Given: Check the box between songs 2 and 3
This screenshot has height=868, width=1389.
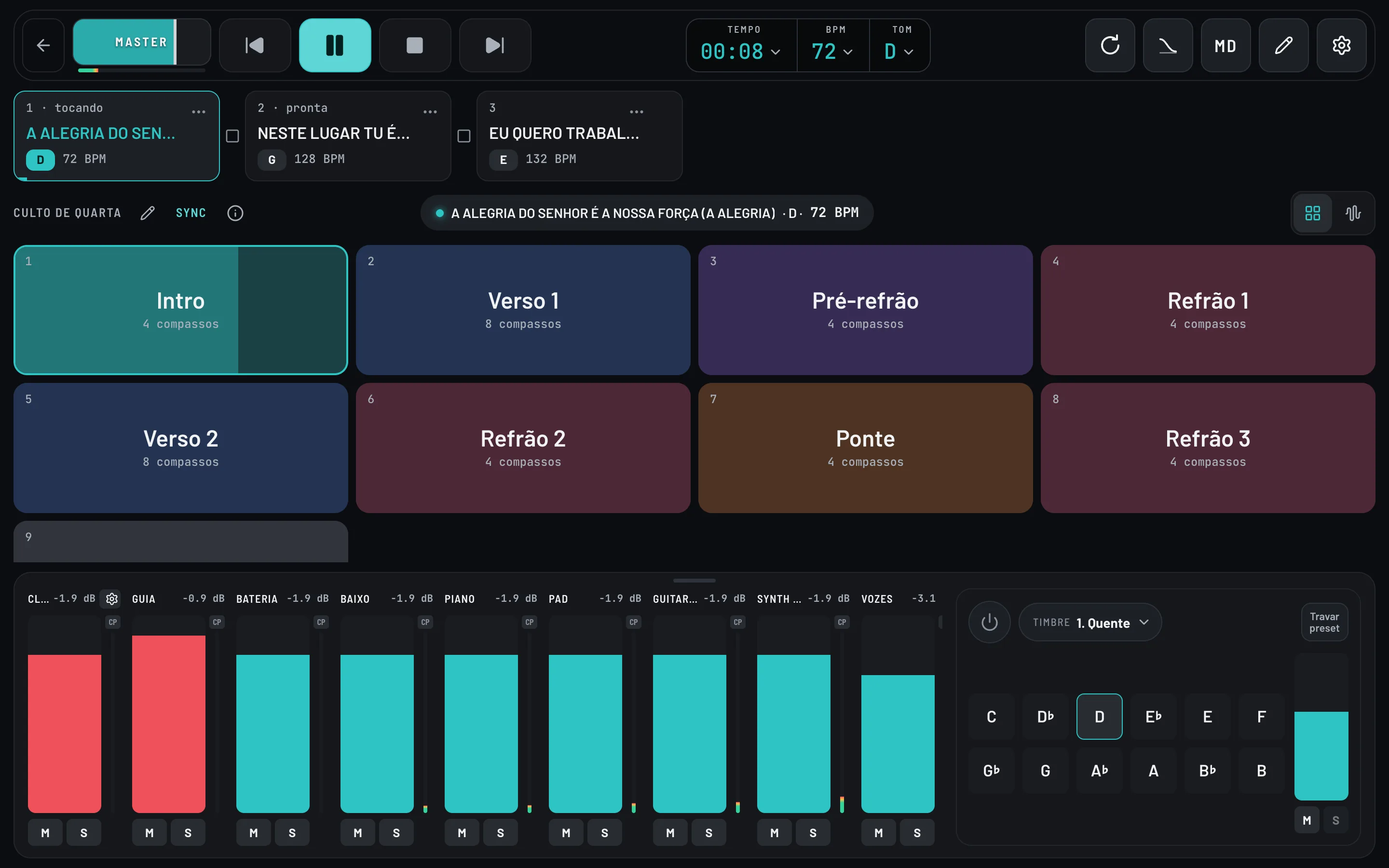Looking at the screenshot, I should (x=464, y=136).
